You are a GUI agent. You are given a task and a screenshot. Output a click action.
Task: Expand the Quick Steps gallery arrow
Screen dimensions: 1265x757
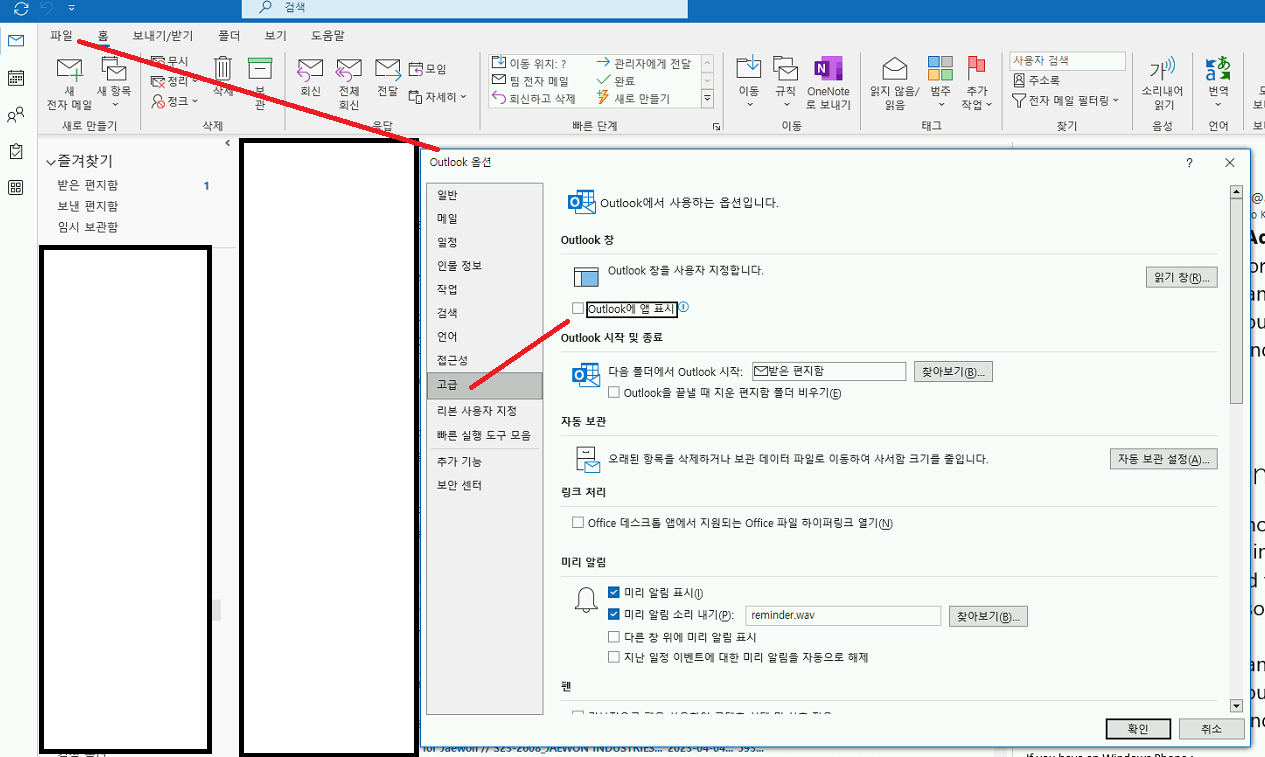(707, 99)
